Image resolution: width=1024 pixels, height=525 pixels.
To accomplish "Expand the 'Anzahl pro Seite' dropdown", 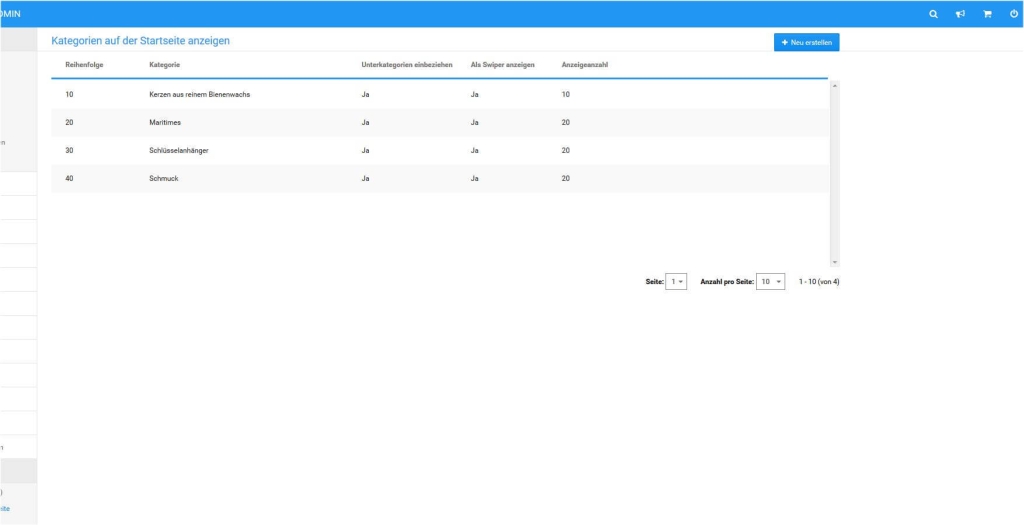I will 770,282.
